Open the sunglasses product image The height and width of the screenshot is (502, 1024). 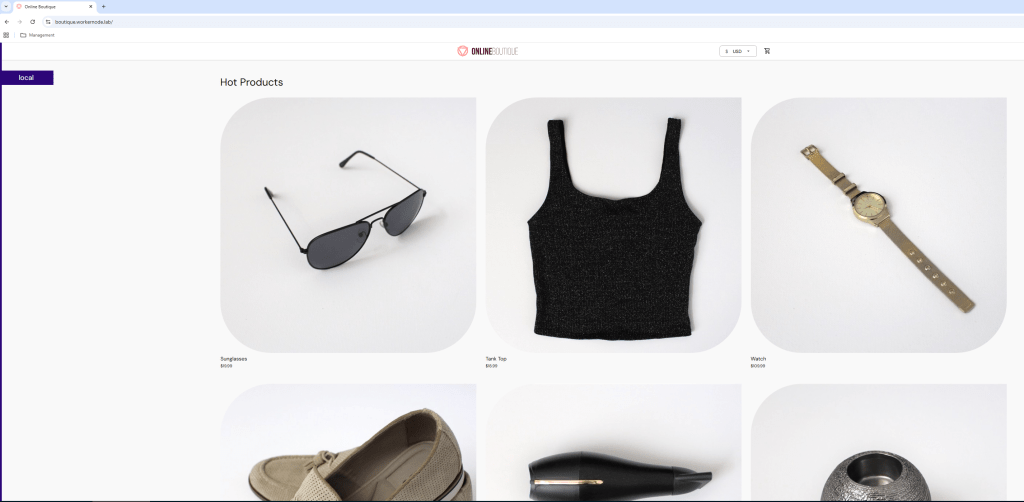pos(347,225)
